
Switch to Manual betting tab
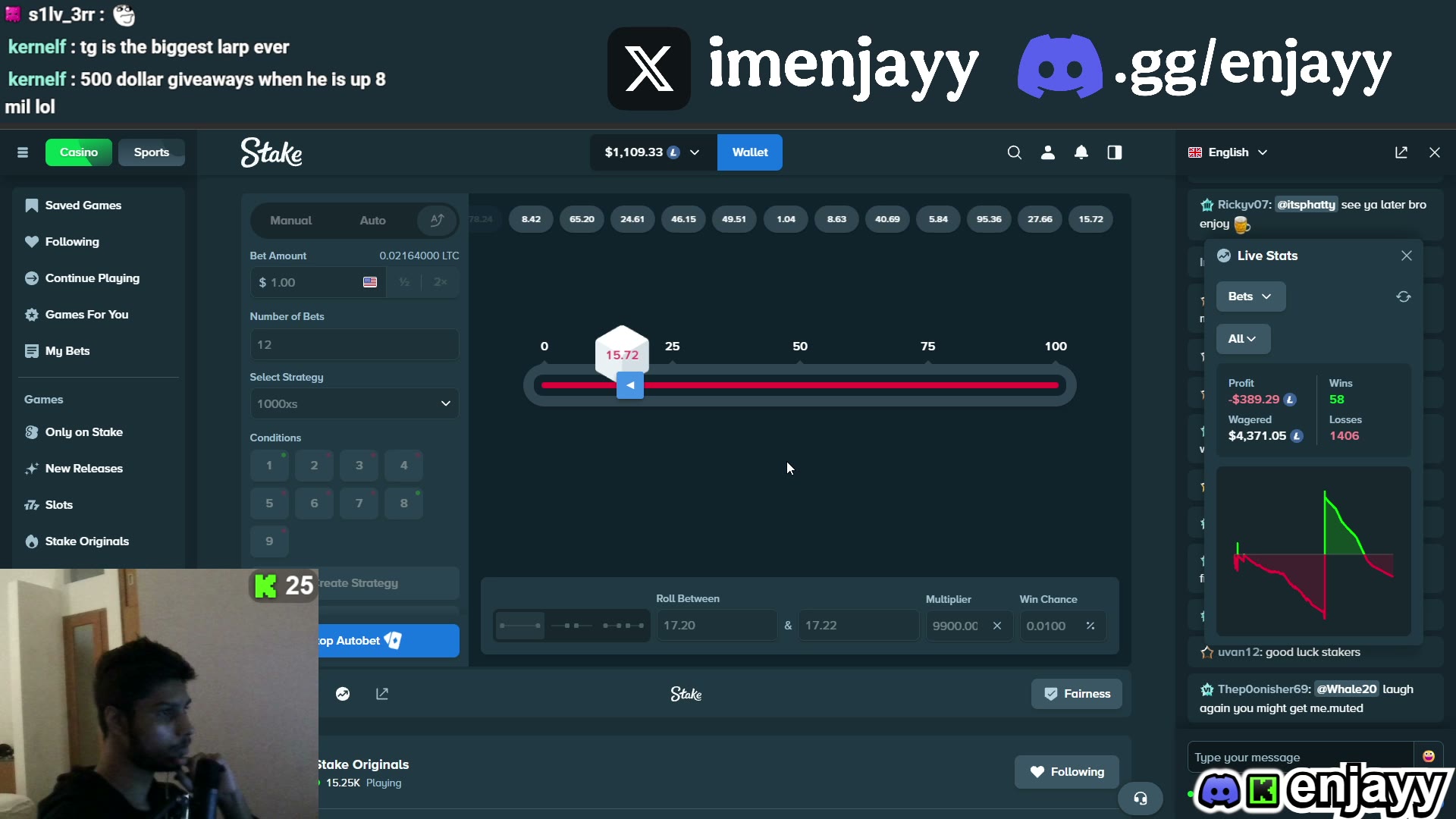point(291,221)
